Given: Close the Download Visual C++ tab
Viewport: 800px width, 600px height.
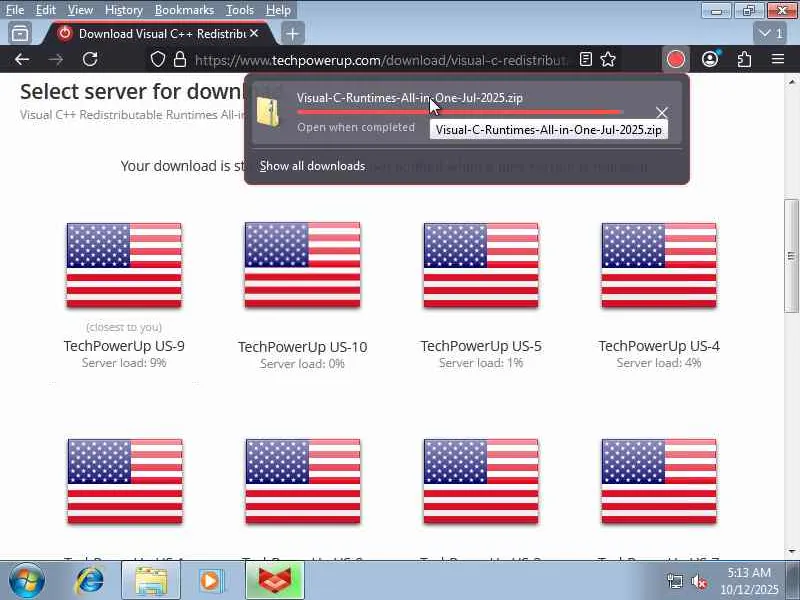Looking at the screenshot, I should 254,34.
